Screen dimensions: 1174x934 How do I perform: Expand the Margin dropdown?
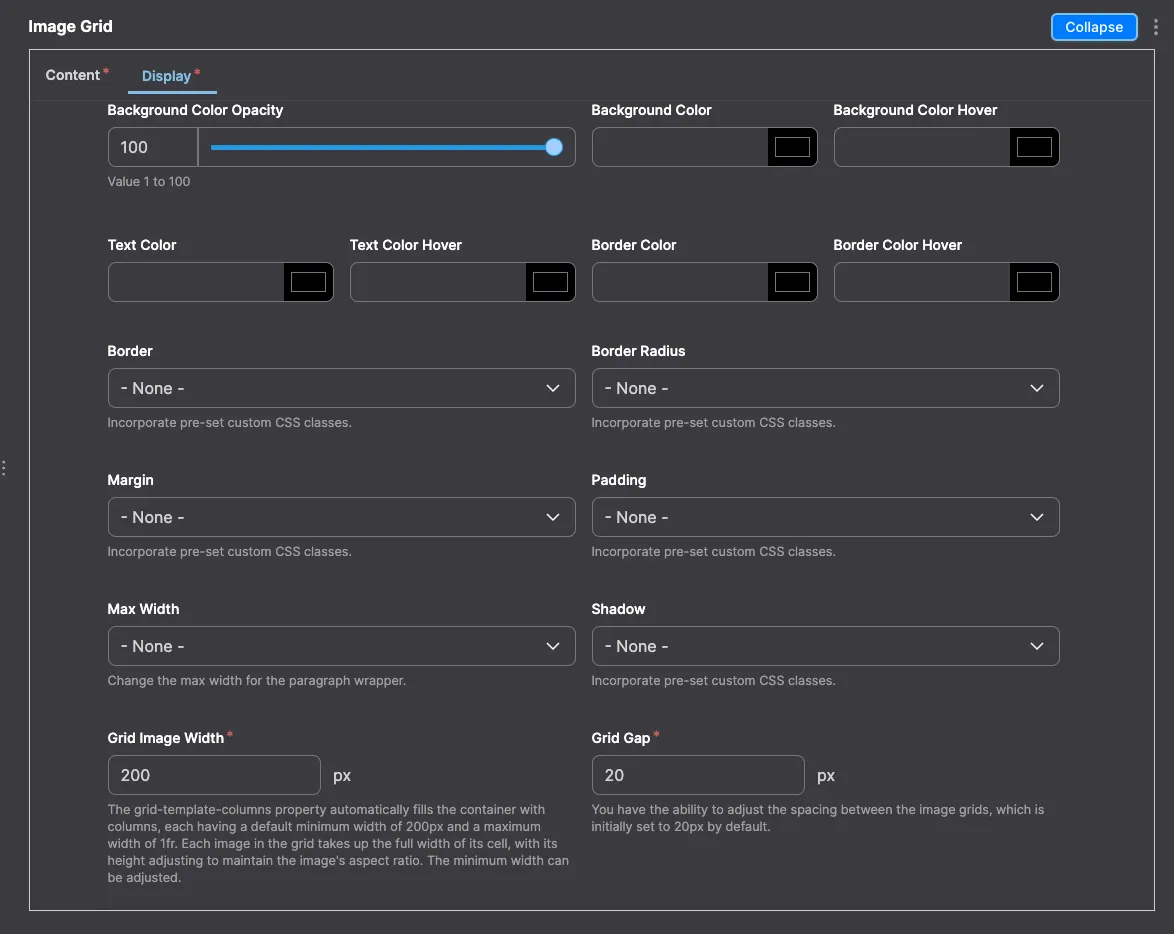pos(341,517)
